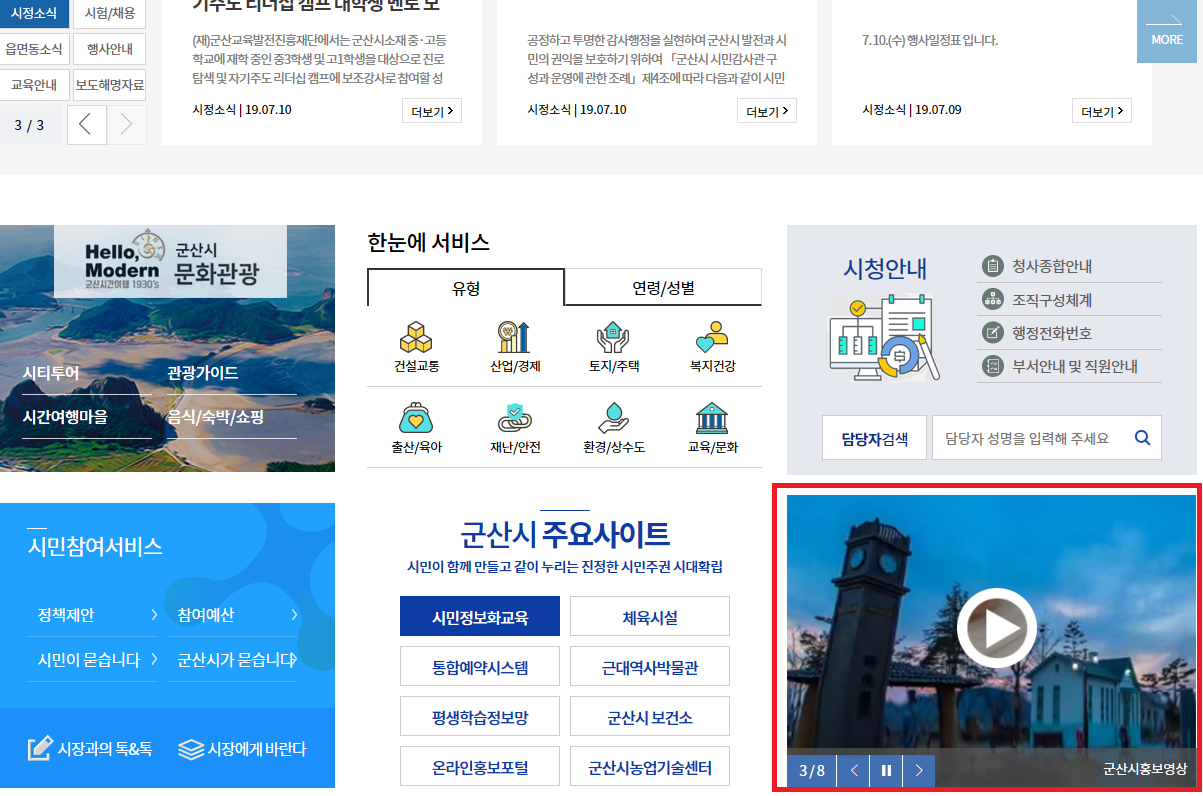
Task: Pause the promotional video slideshow
Action: (x=886, y=770)
